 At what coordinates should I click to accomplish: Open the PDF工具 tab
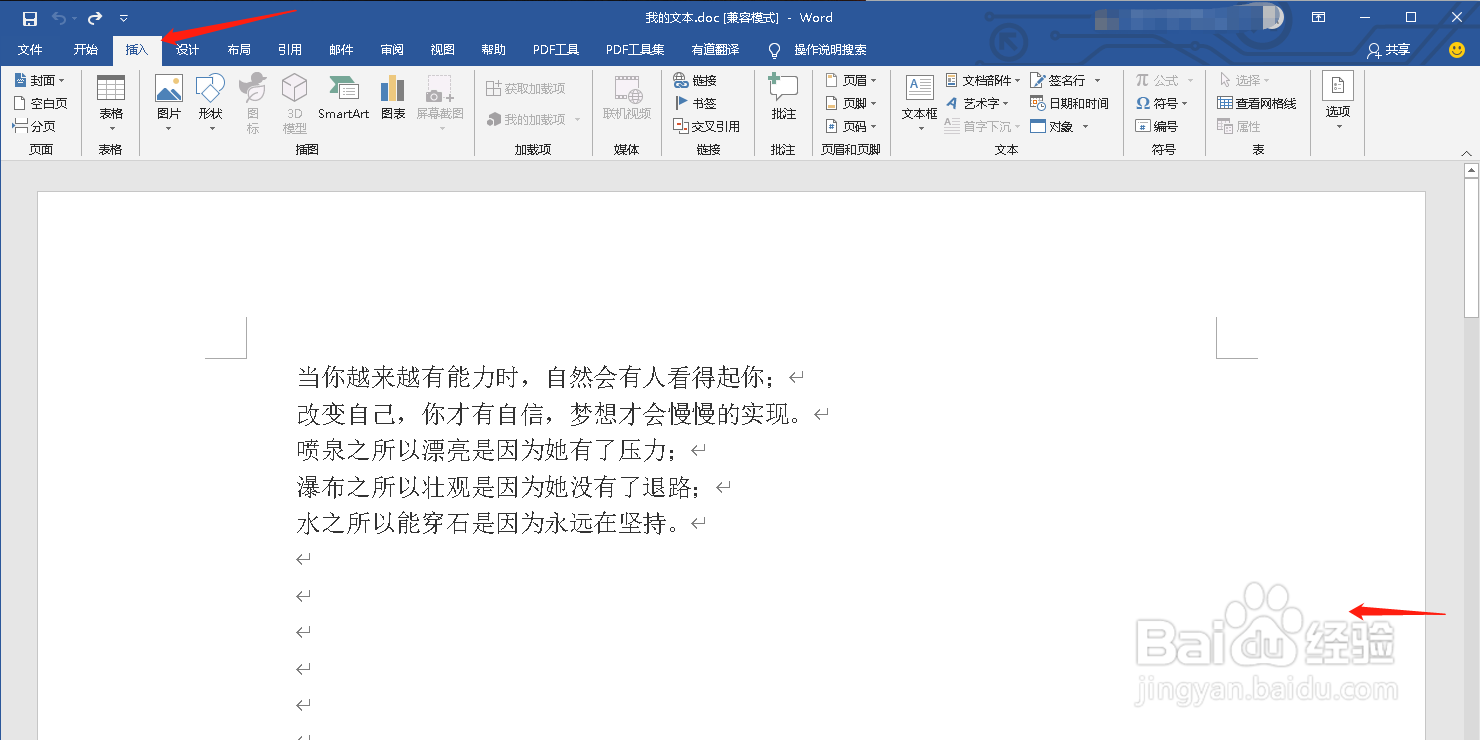[x=556, y=50]
